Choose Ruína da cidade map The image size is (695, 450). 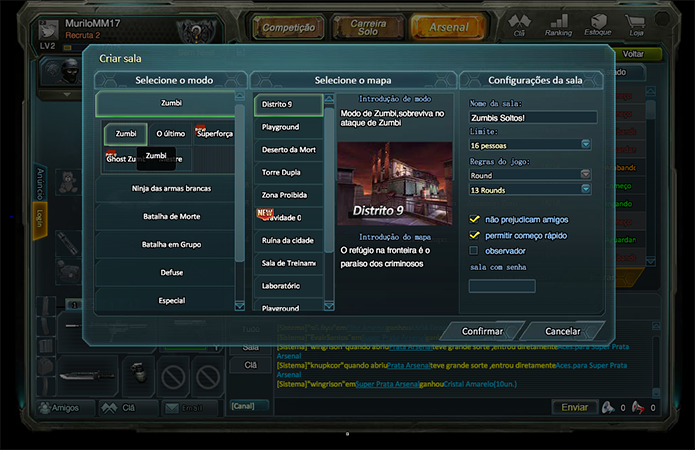click(289, 240)
